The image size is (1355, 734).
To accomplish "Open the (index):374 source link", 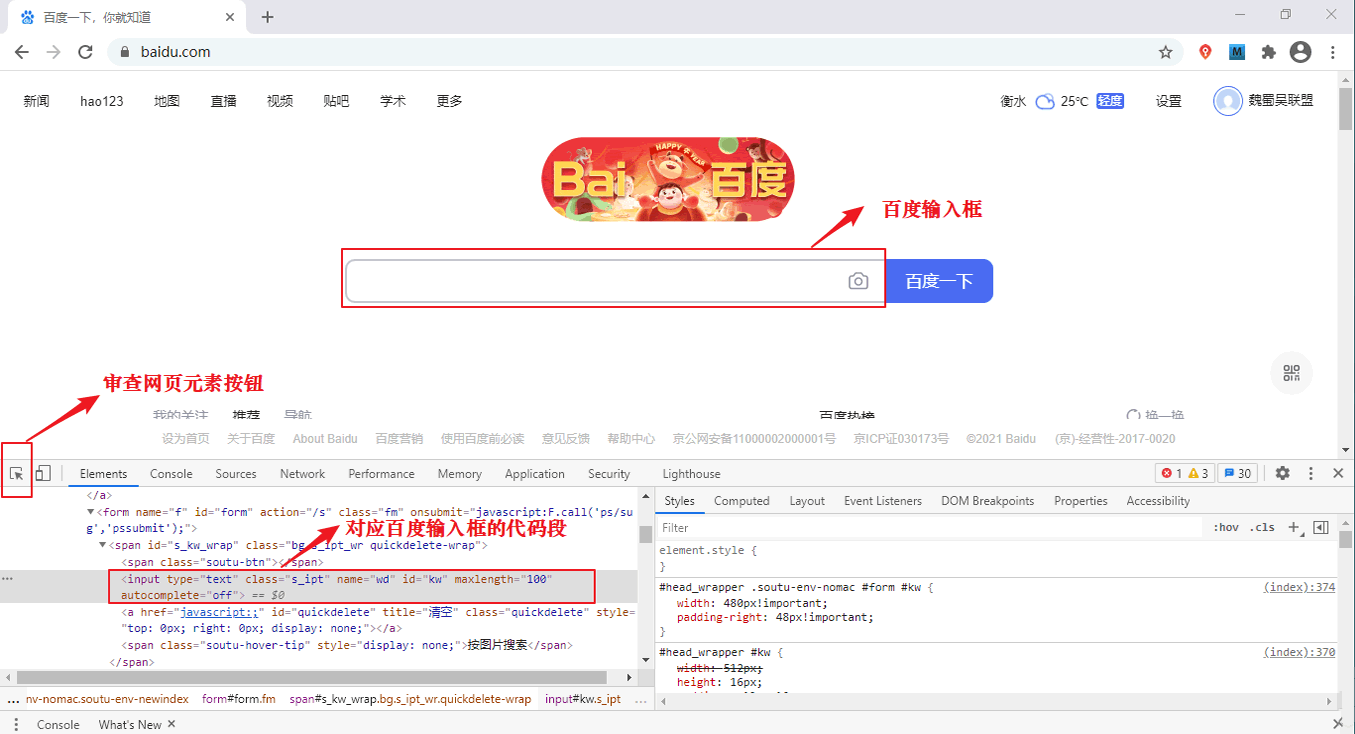I will tap(1299, 587).
